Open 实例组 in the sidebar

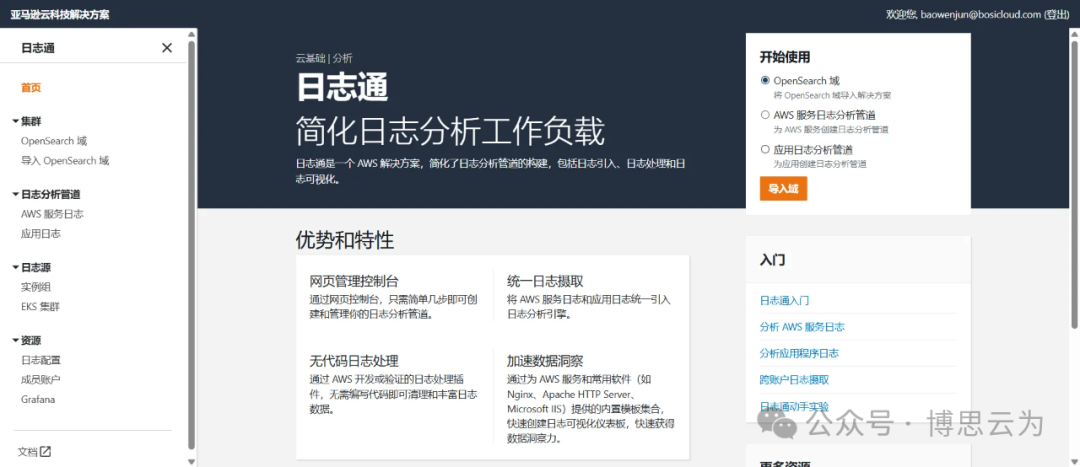36,287
